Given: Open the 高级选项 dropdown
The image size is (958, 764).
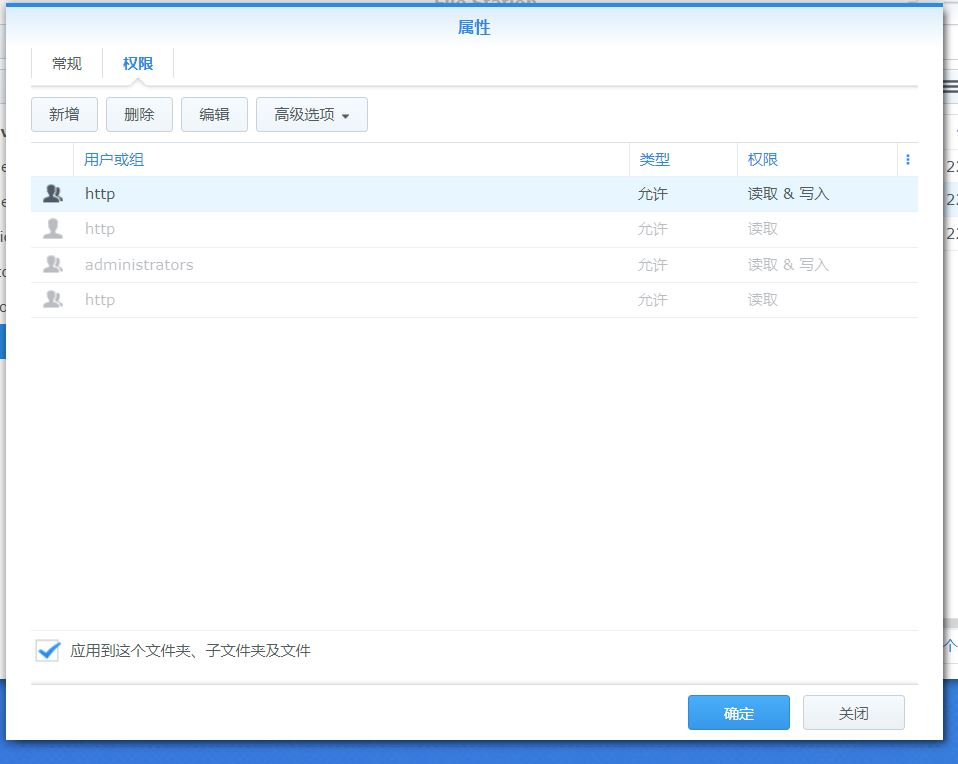Looking at the screenshot, I should click(311, 114).
